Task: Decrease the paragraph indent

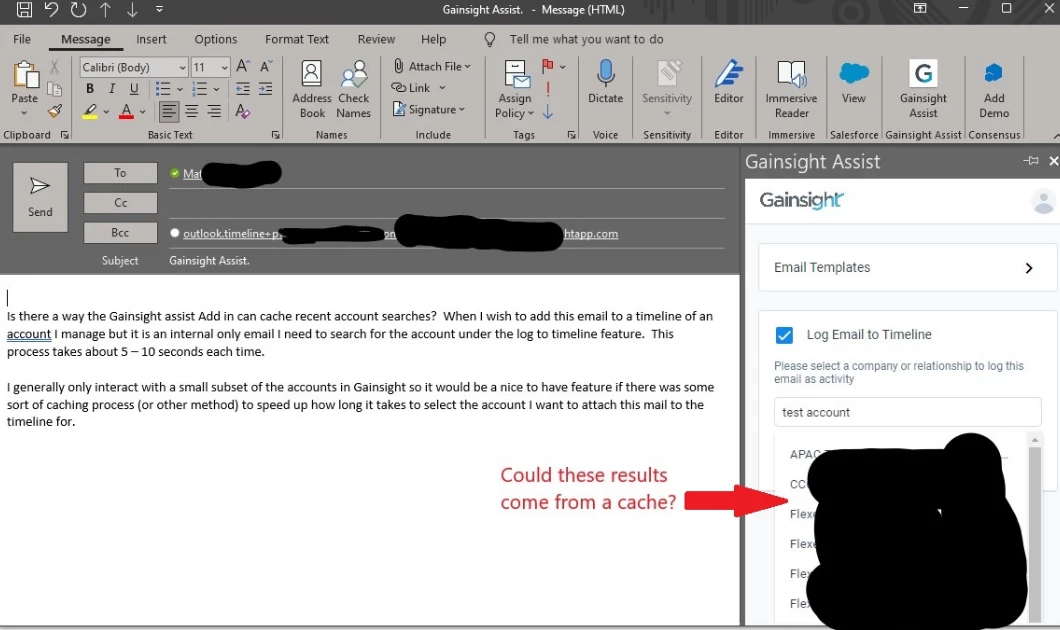Action: (243, 89)
